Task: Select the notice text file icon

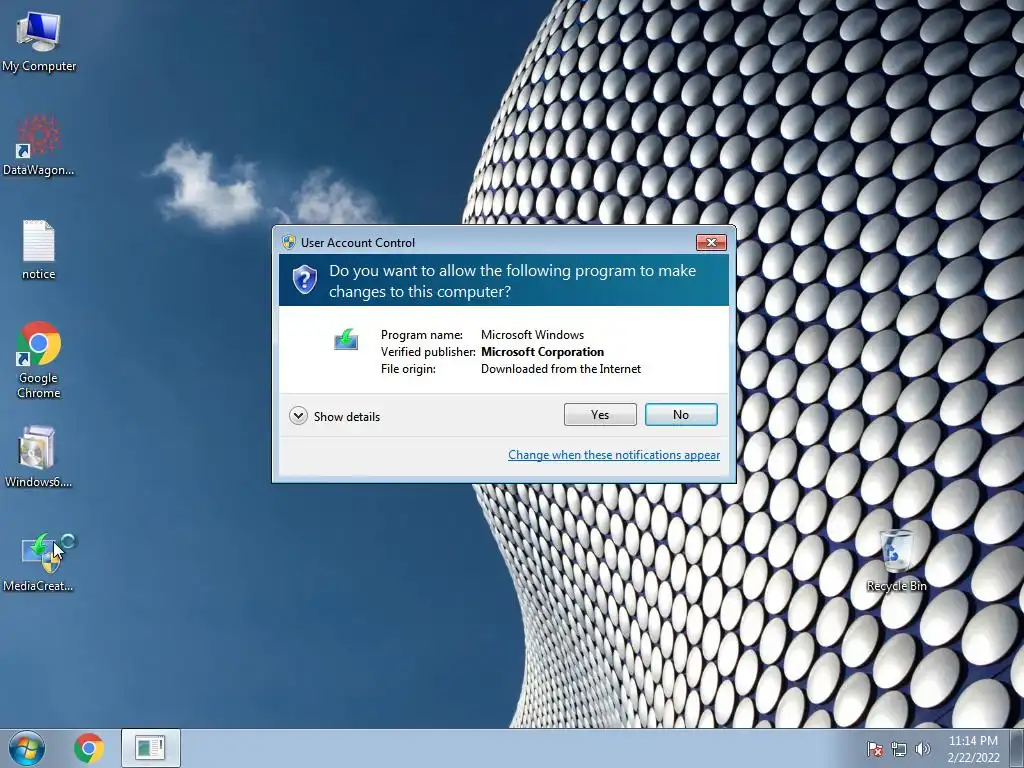Action: coord(39,249)
